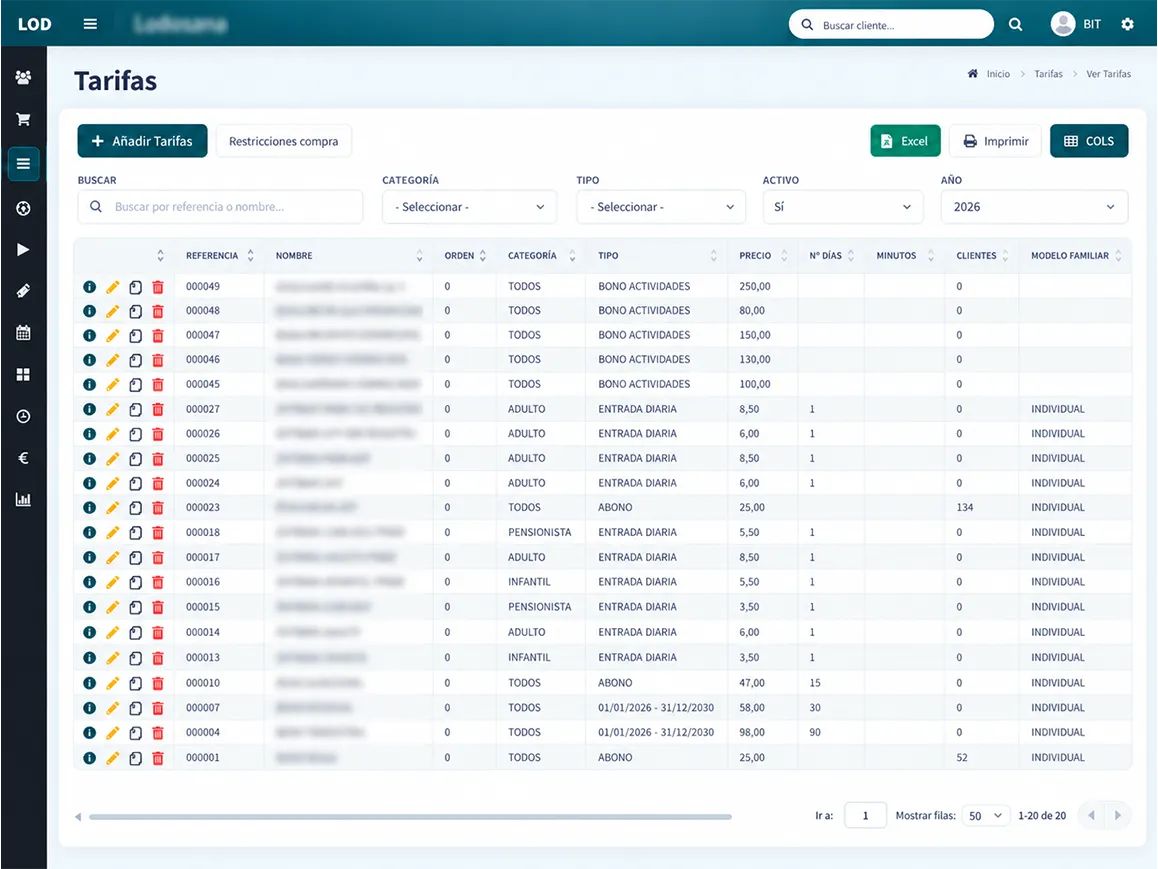This screenshot has height=869, width=1158.
Task: Open the Categoría filter dropdown
Action: point(469,207)
